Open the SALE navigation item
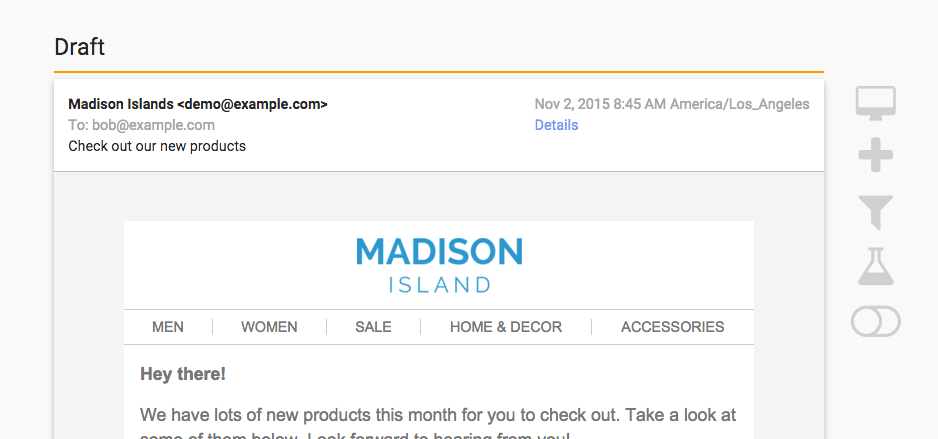Screen dimensions: 938x439 click(373, 327)
